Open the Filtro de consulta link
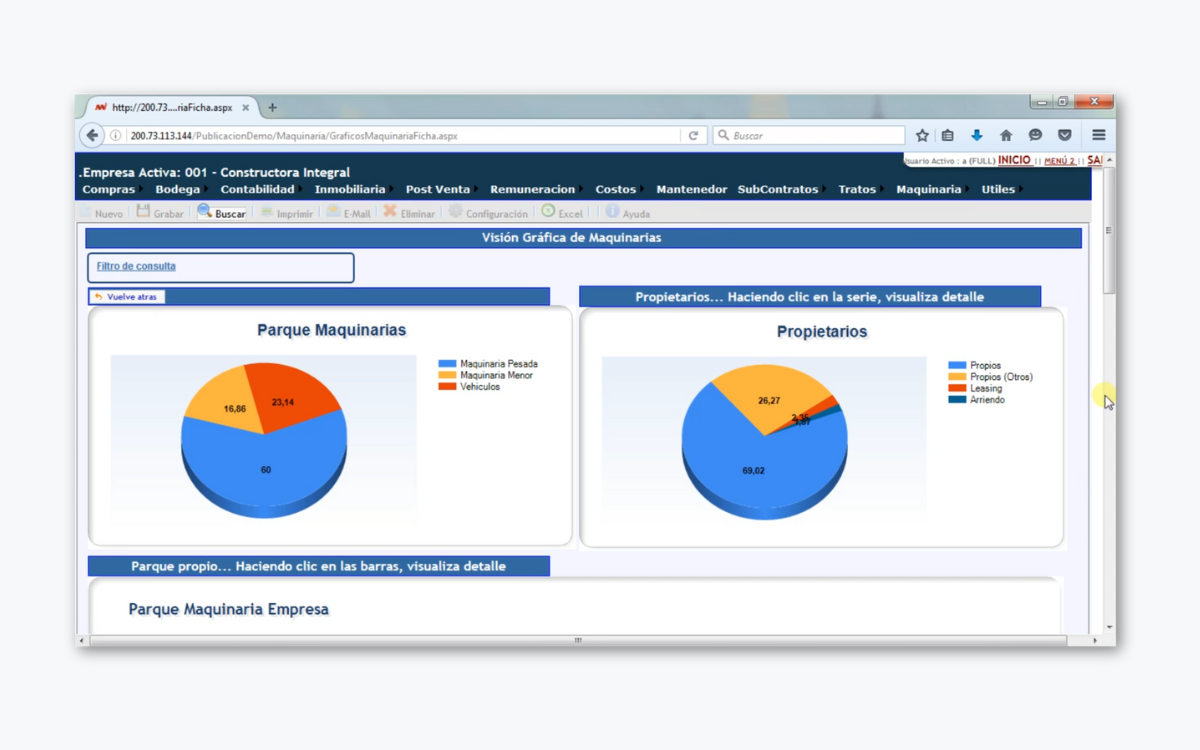This screenshot has width=1200, height=750. coord(136,266)
